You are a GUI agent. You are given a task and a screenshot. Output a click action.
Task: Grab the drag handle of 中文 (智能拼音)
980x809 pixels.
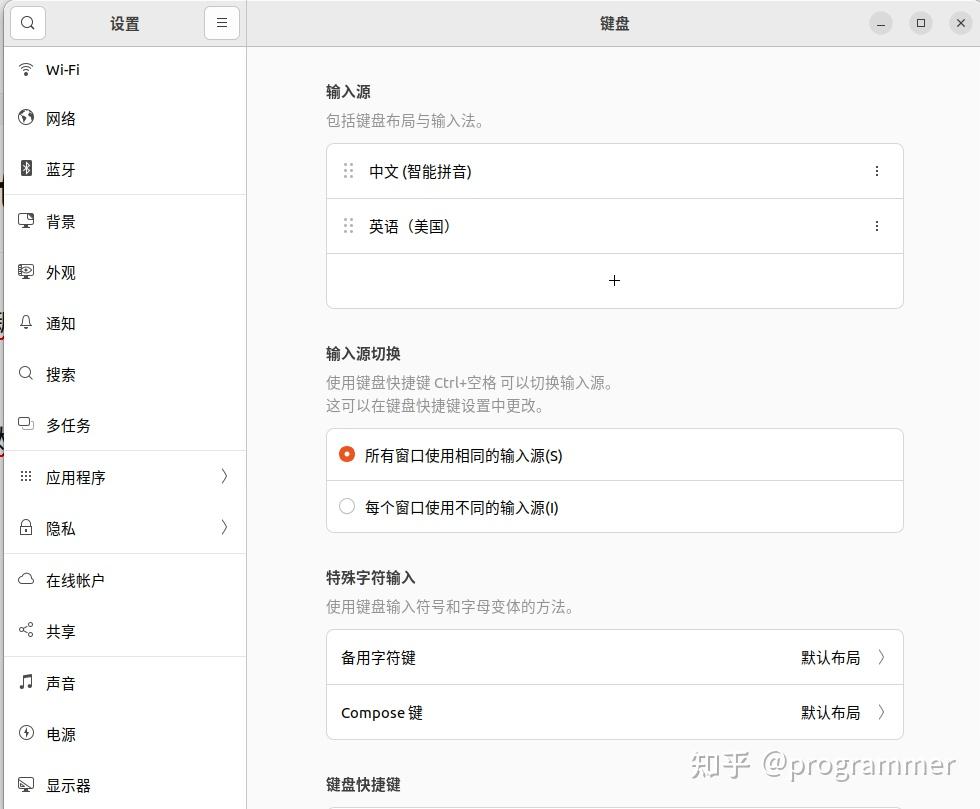(348, 171)
